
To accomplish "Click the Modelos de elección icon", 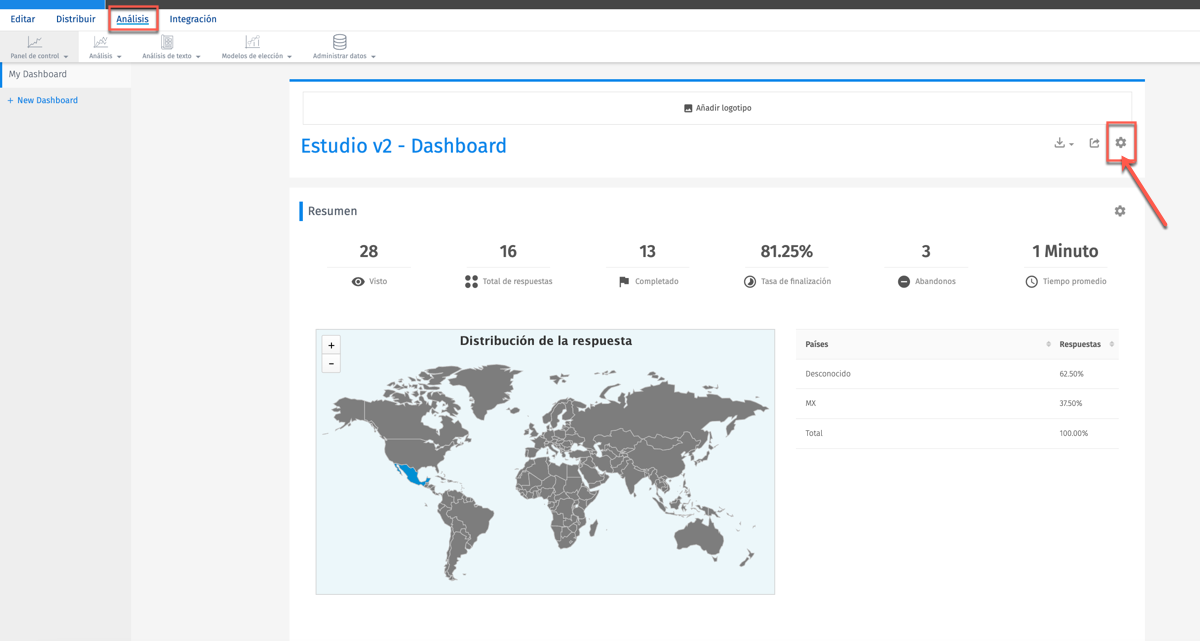I will (253, 42).
